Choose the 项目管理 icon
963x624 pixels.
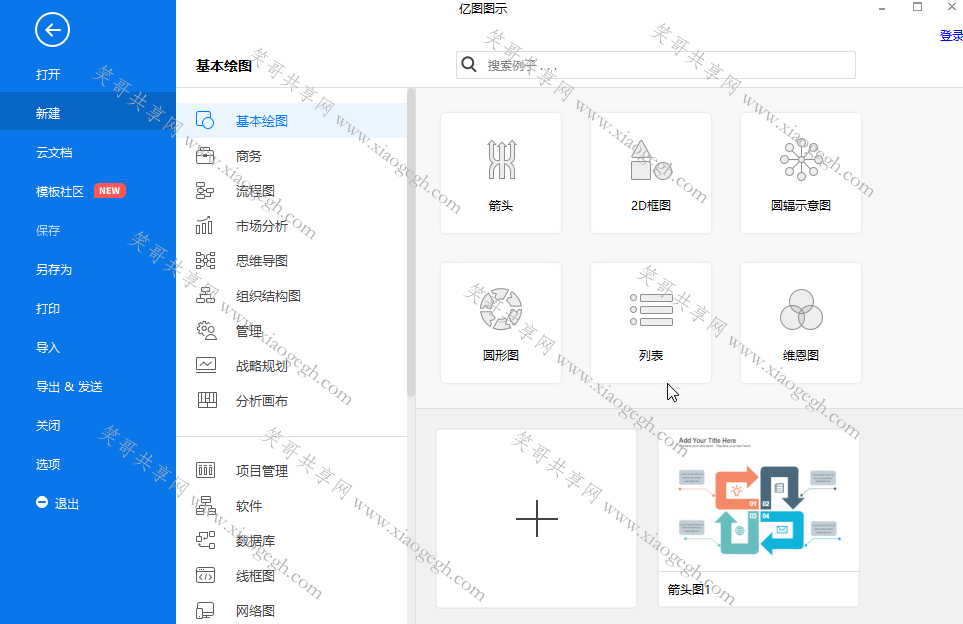[x=205, y=470]
